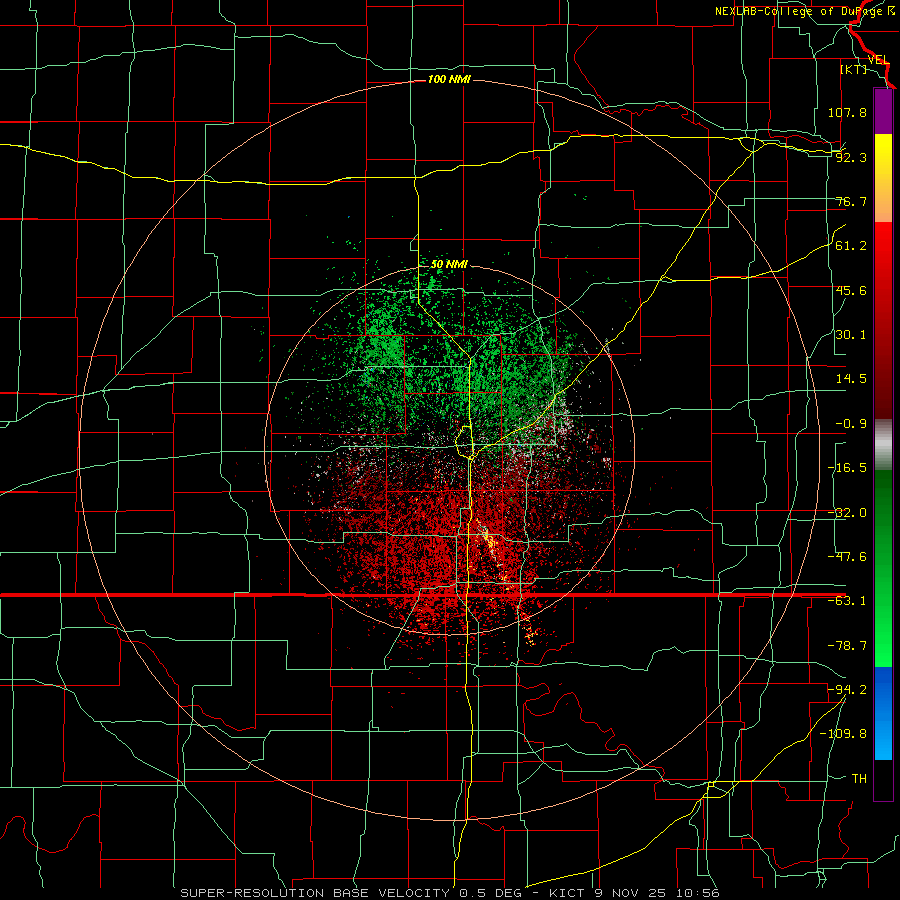Select the -94.2 legend value
This screenshot has height=900, width=900.
847,690
